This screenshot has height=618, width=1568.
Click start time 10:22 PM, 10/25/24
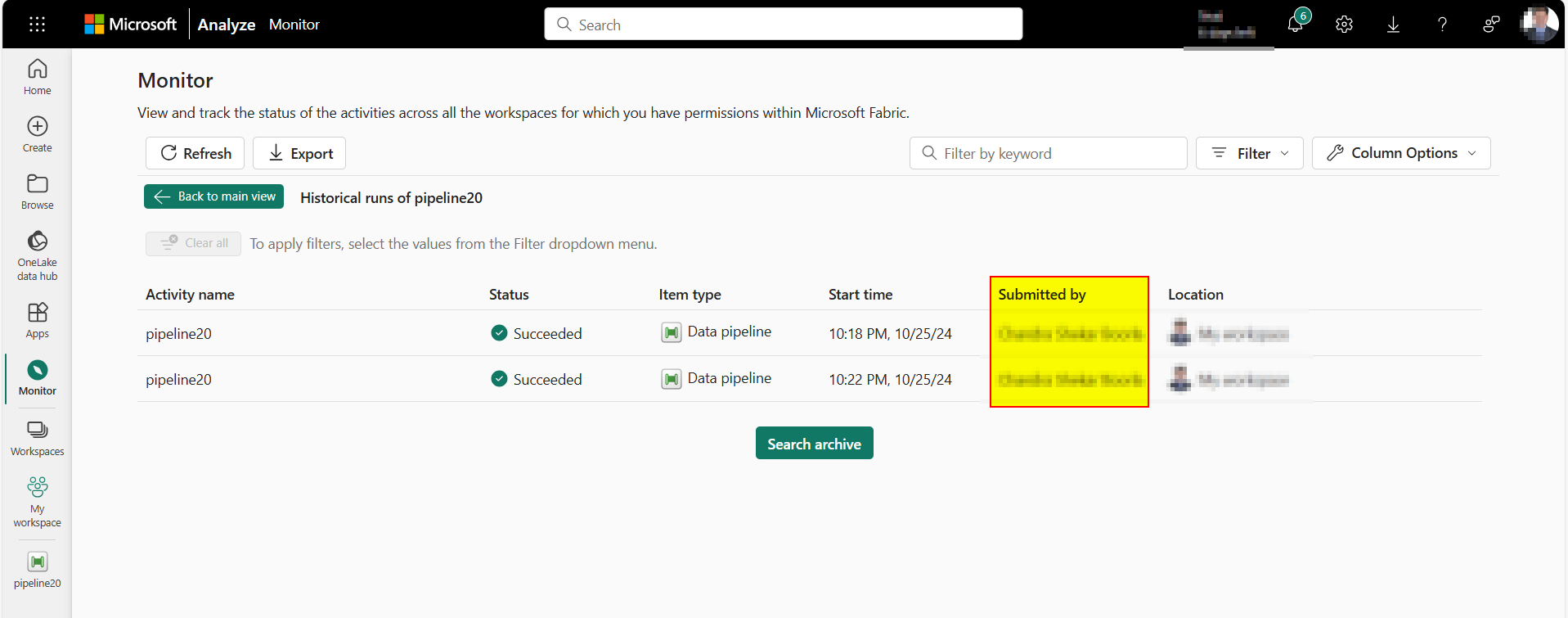(x=890, y=380)
